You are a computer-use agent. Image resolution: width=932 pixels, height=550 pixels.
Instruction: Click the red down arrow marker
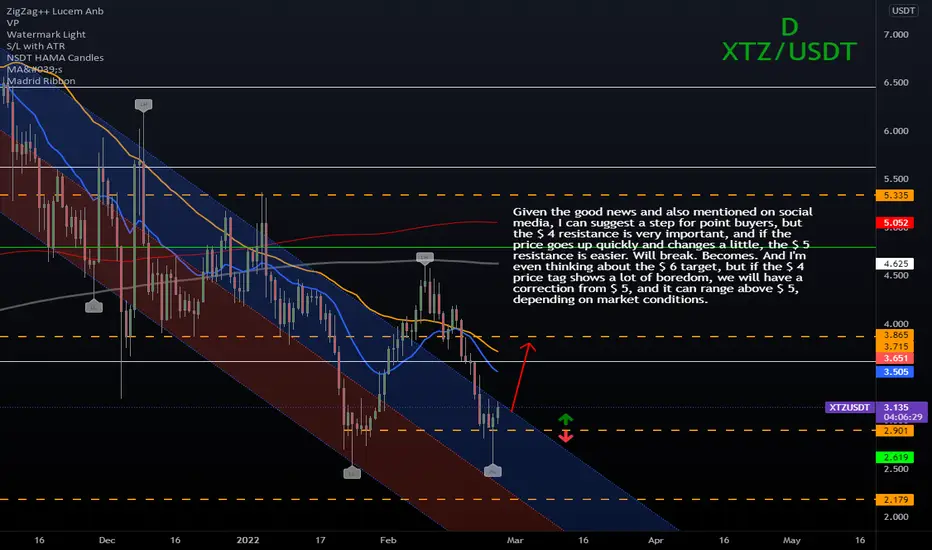(565, 437)
